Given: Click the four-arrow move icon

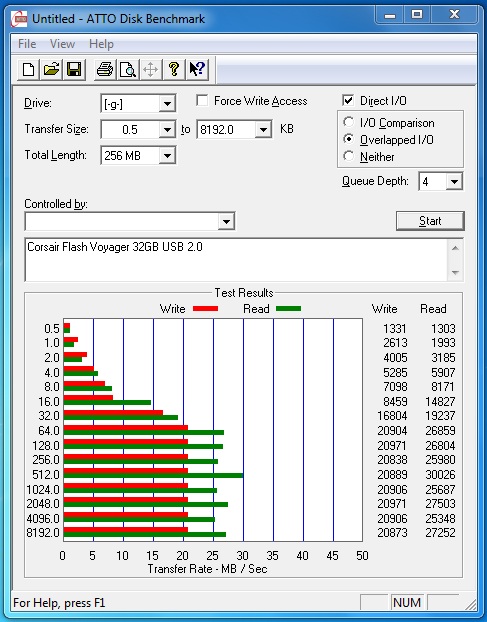Looking at the screenshot, I should click(x=151, y=69).
